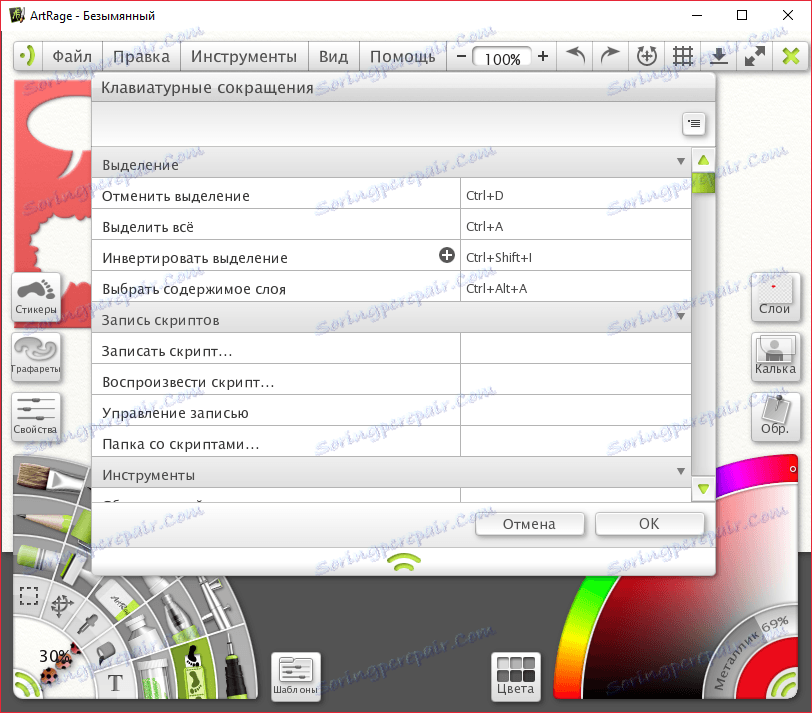Viewport: 812px width, 728px height.
Task: Click the green X close icon
Action: point(791,56)
